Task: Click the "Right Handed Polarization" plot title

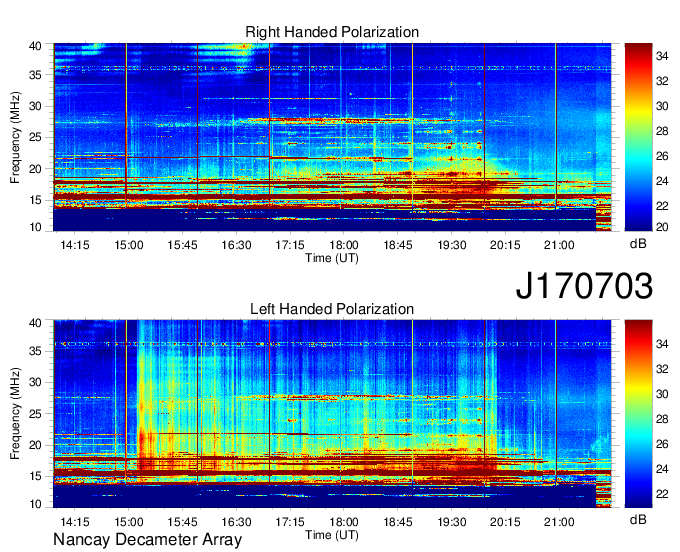Action: (x=332, y=32)
